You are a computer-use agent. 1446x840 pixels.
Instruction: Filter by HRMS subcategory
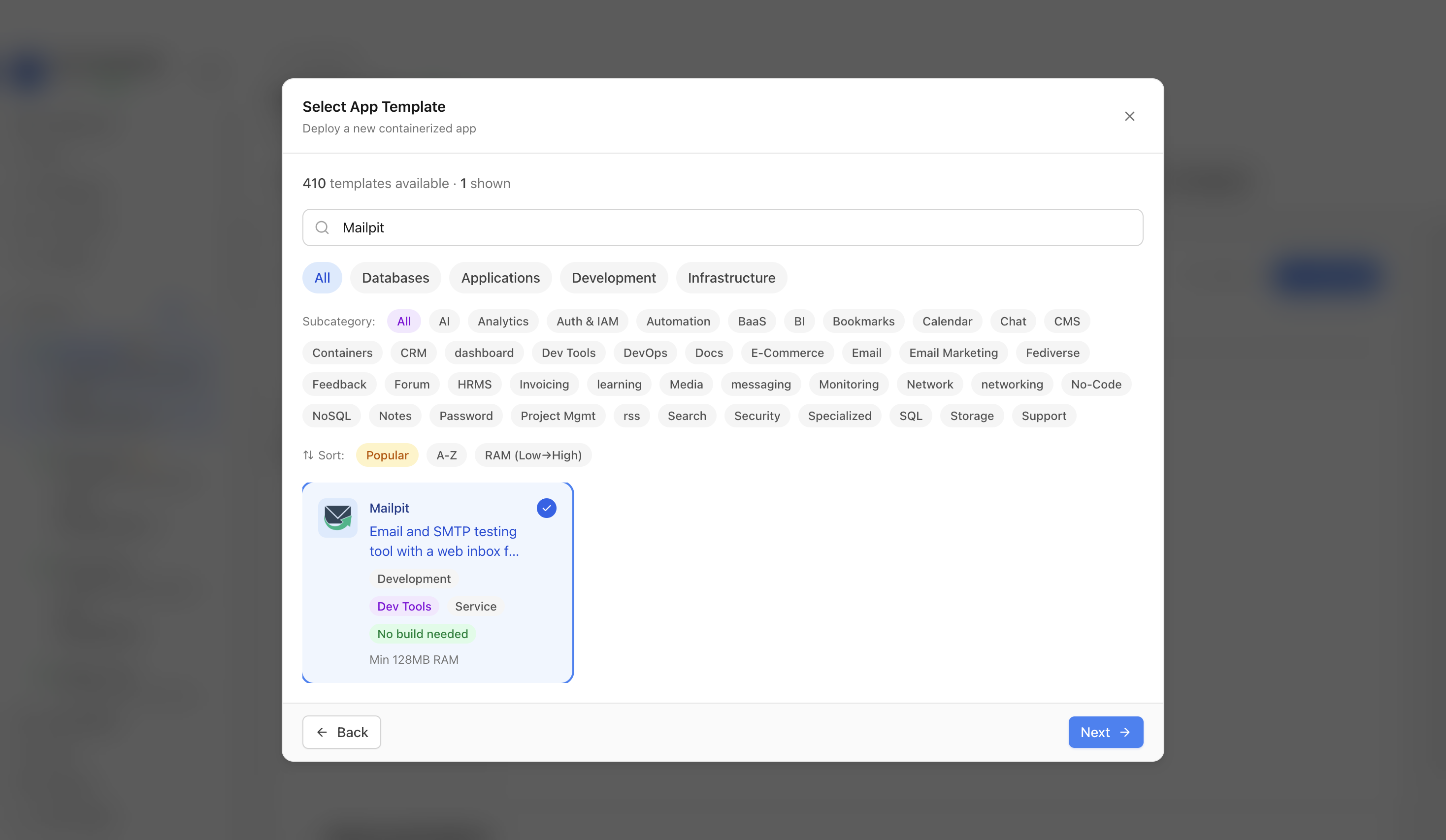(475, 385)
